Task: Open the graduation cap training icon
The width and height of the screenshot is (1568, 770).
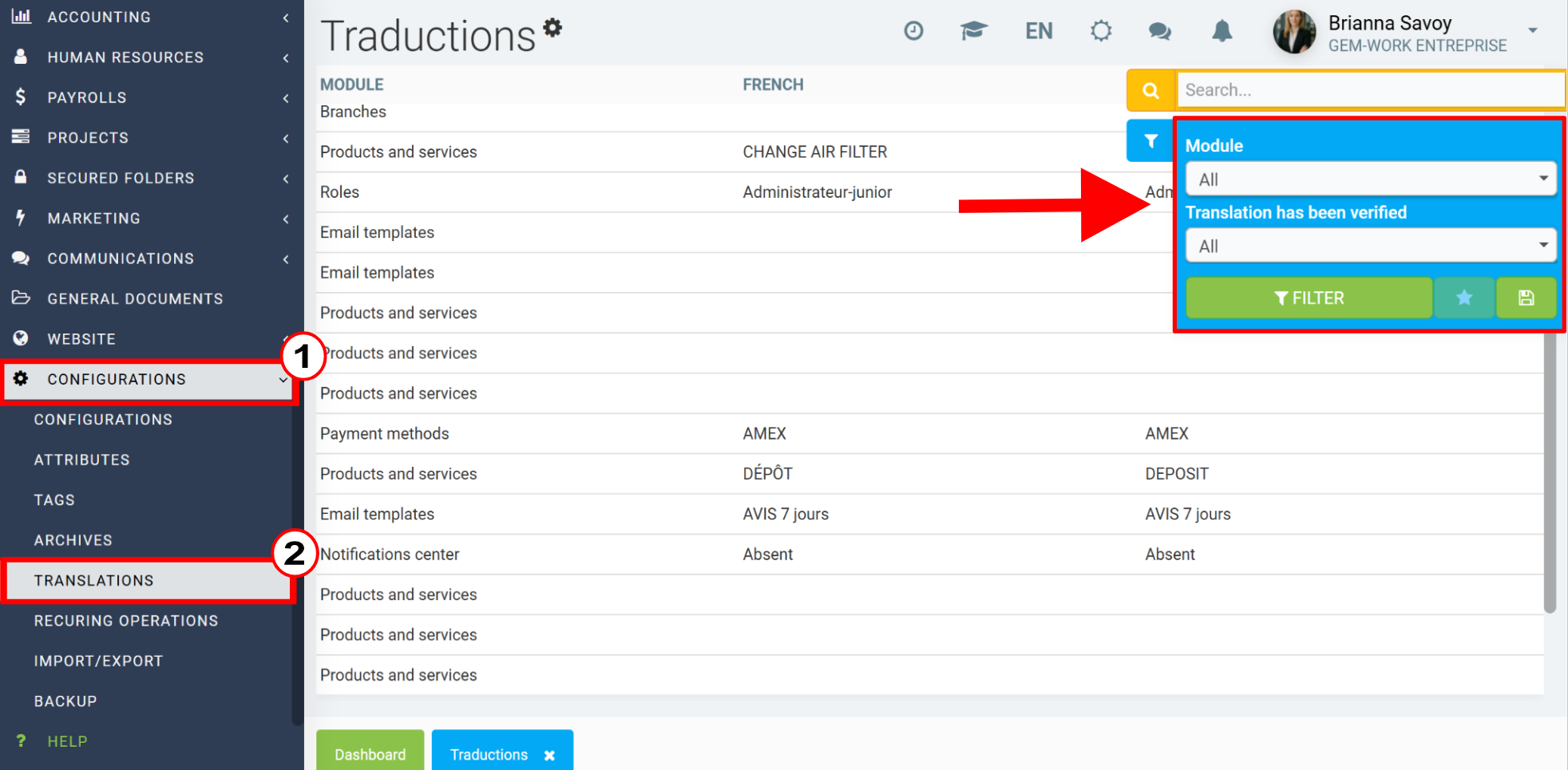Action: [973, 31]
